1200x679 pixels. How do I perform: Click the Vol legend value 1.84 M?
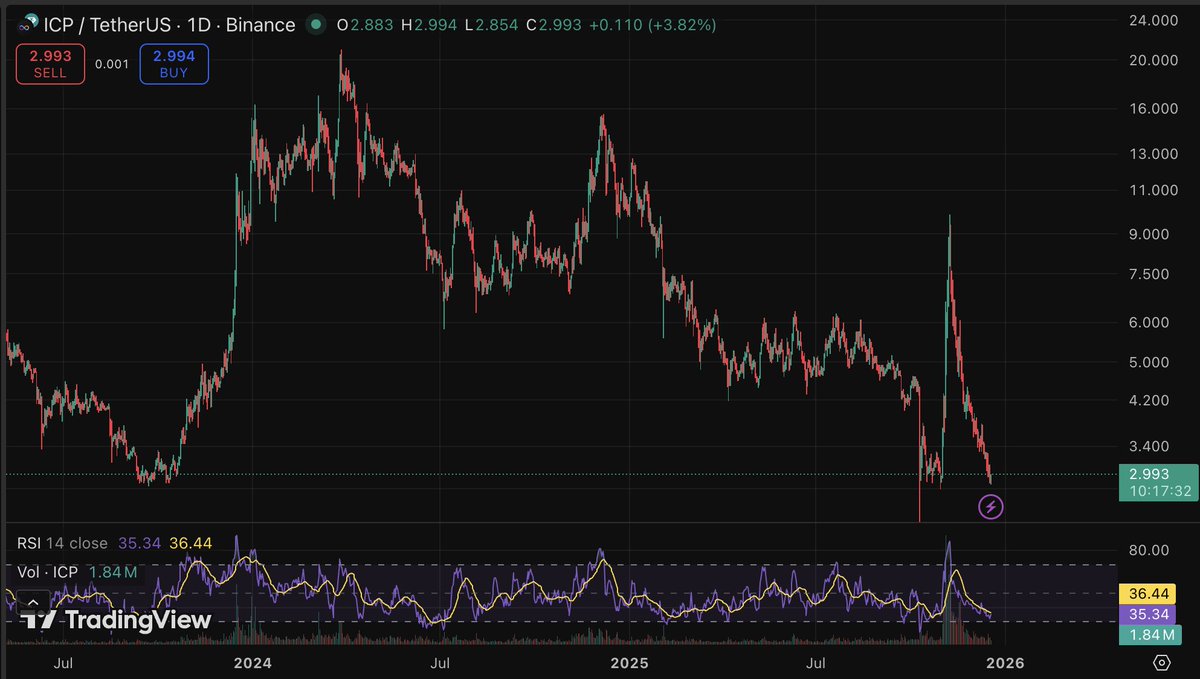coord(113,573)
